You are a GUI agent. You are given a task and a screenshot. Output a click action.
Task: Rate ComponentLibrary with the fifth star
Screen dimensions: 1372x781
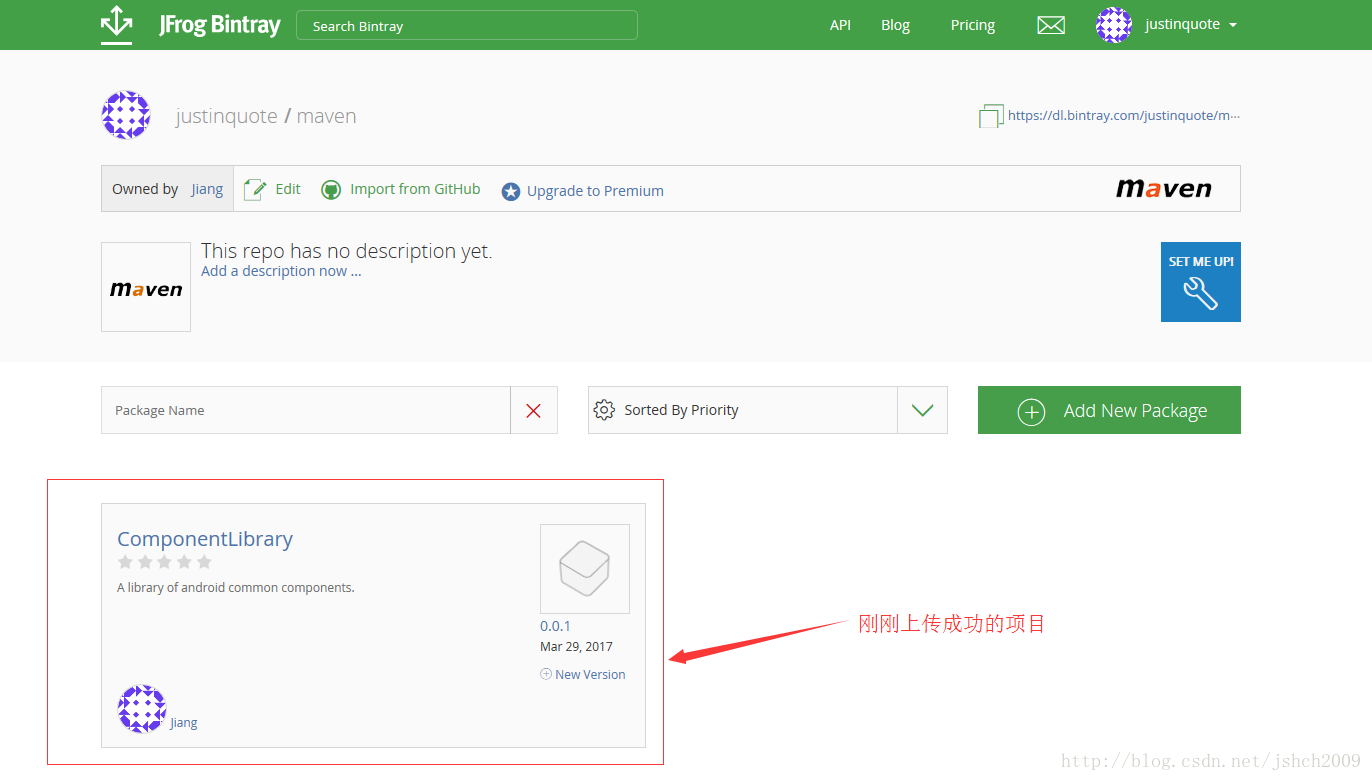tap(204, 562)
